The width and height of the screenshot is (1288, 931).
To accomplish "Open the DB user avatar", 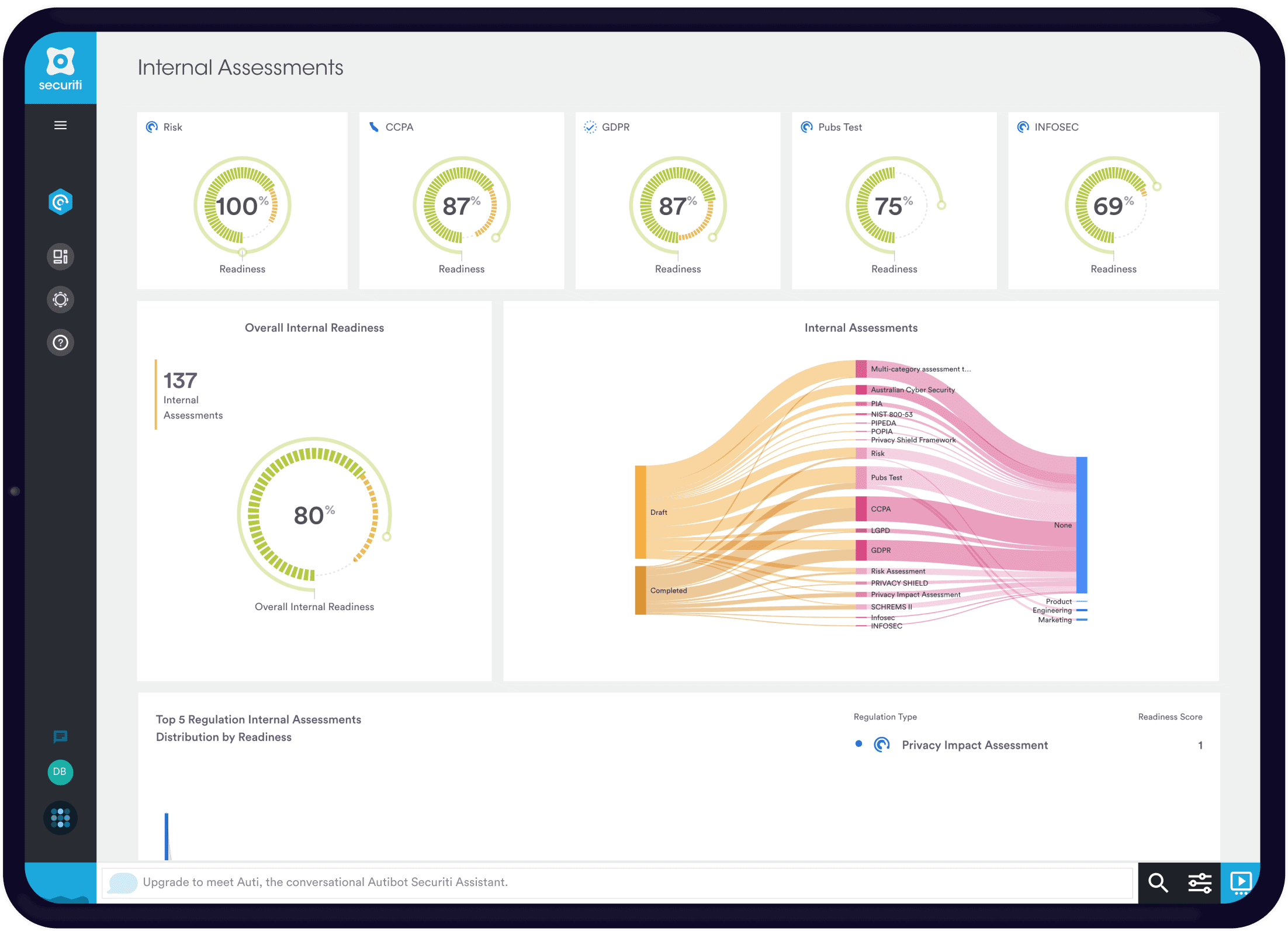I will (60, 772).
